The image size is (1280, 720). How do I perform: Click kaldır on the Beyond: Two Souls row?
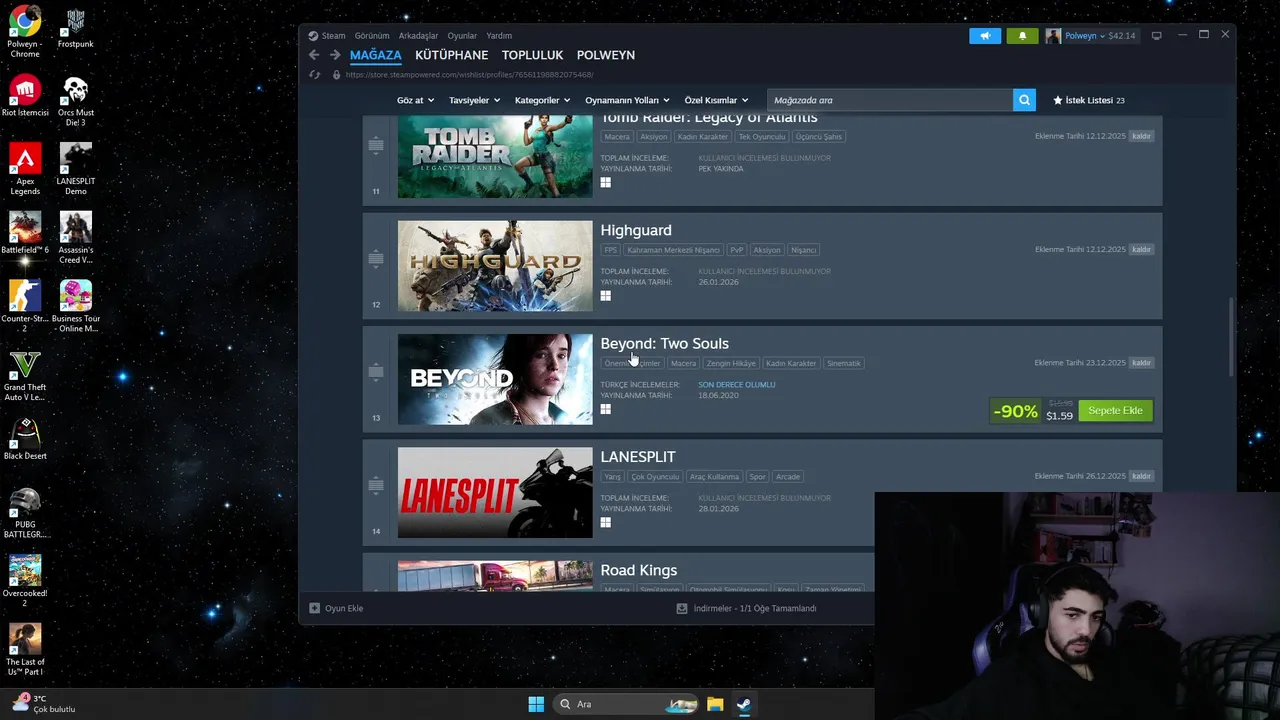(1141, 363)
